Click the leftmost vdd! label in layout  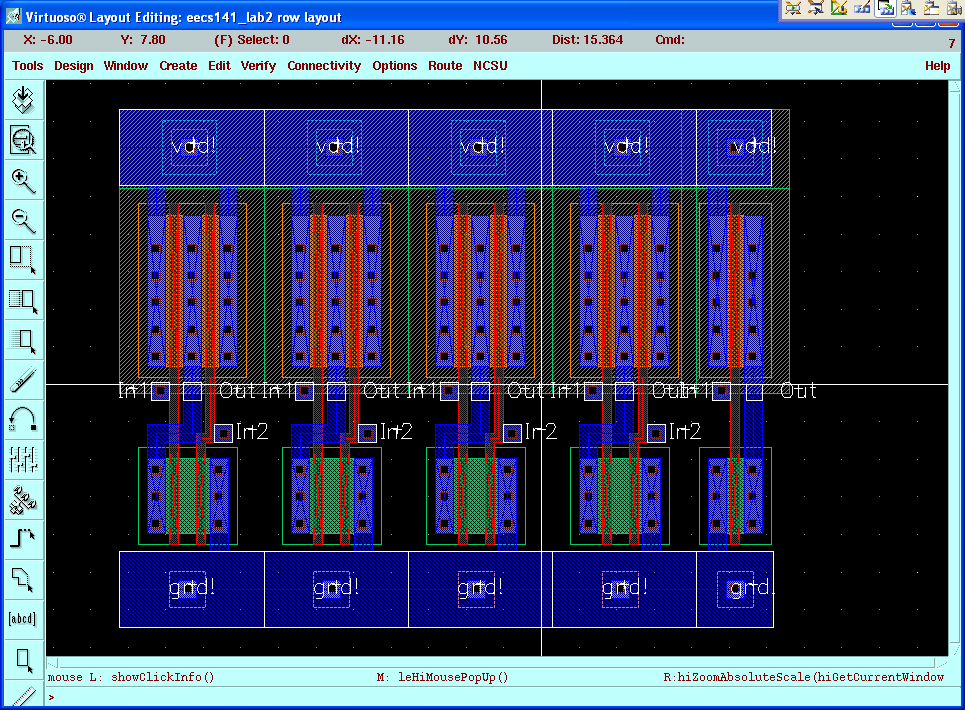click(x=192, y=147)
